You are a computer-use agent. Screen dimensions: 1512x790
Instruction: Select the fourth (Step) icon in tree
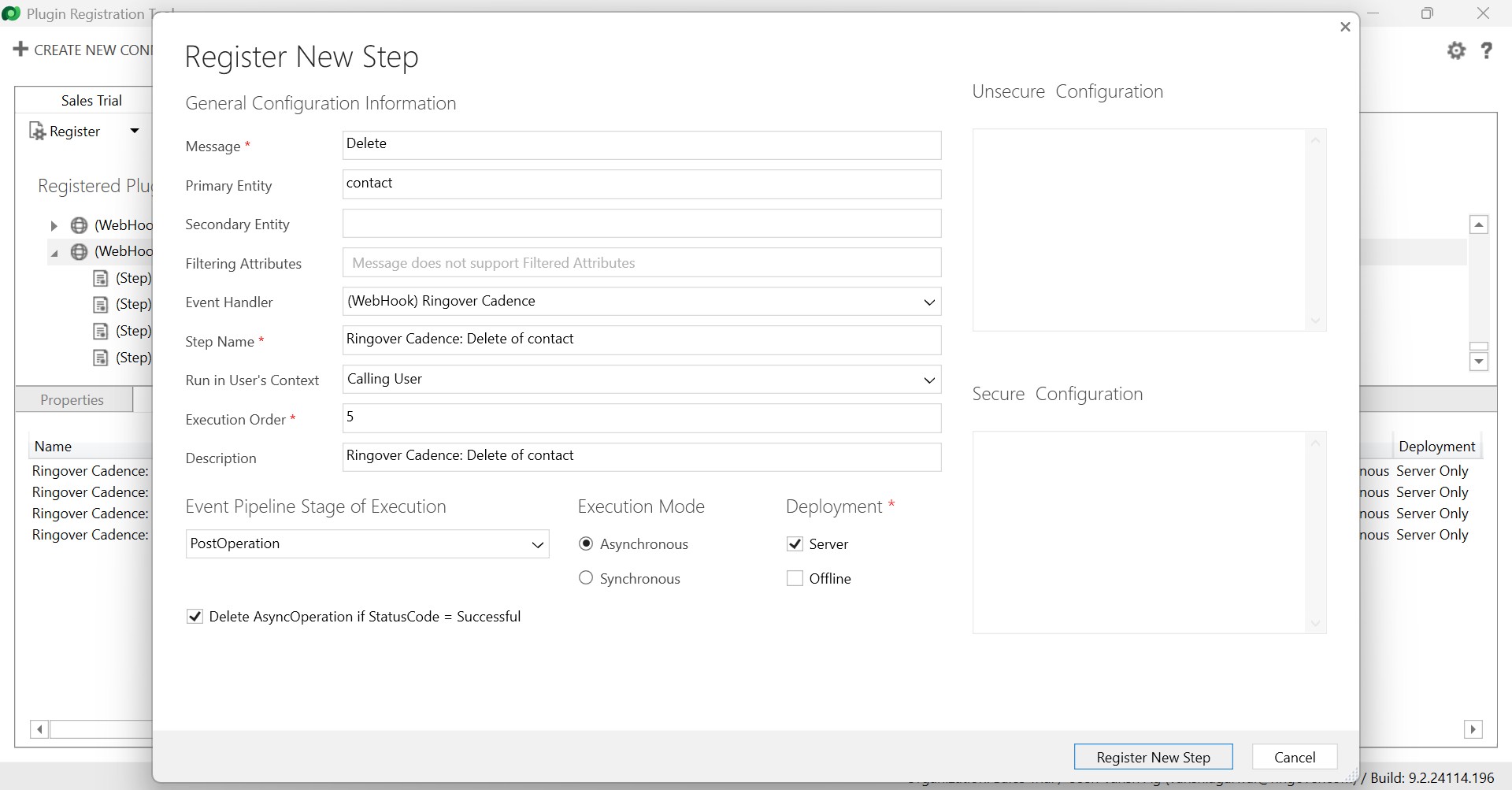pyautogui.click(x=100, y=358)
